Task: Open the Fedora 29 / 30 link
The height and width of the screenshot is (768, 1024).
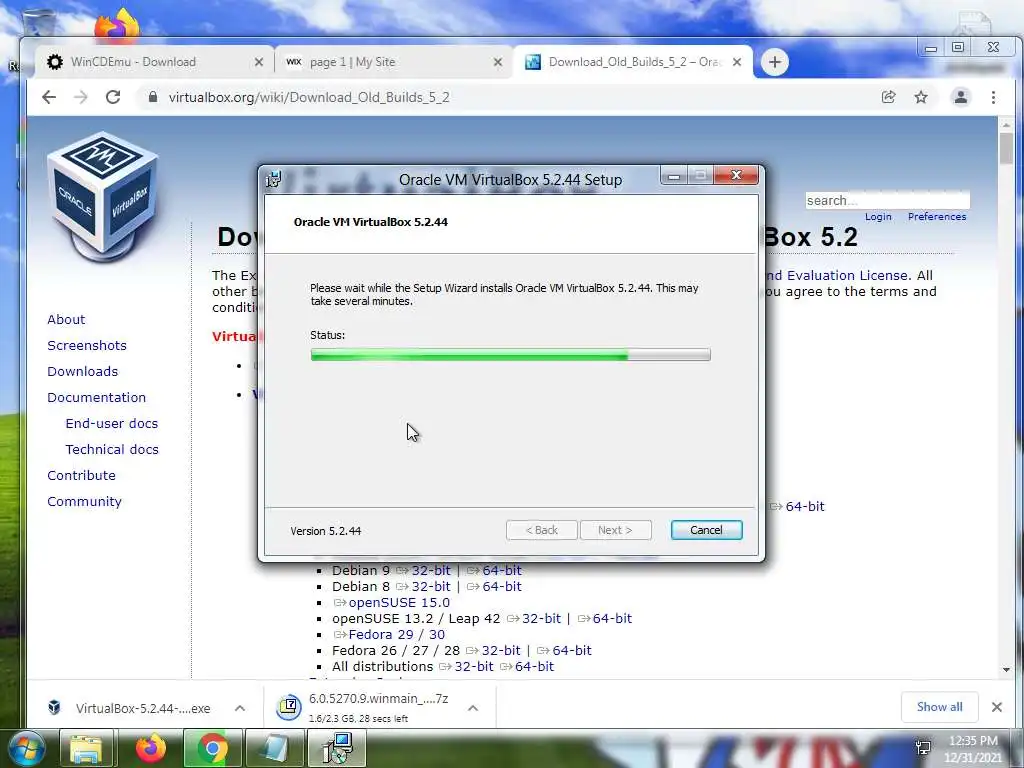Action: point(396,635)
